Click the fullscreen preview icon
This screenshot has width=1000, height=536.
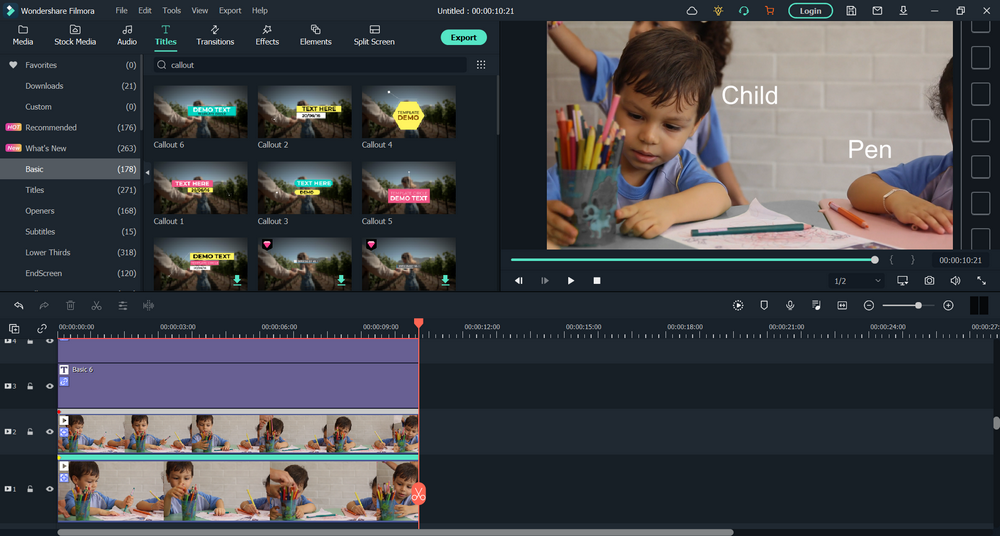click(x=982, y=281)
